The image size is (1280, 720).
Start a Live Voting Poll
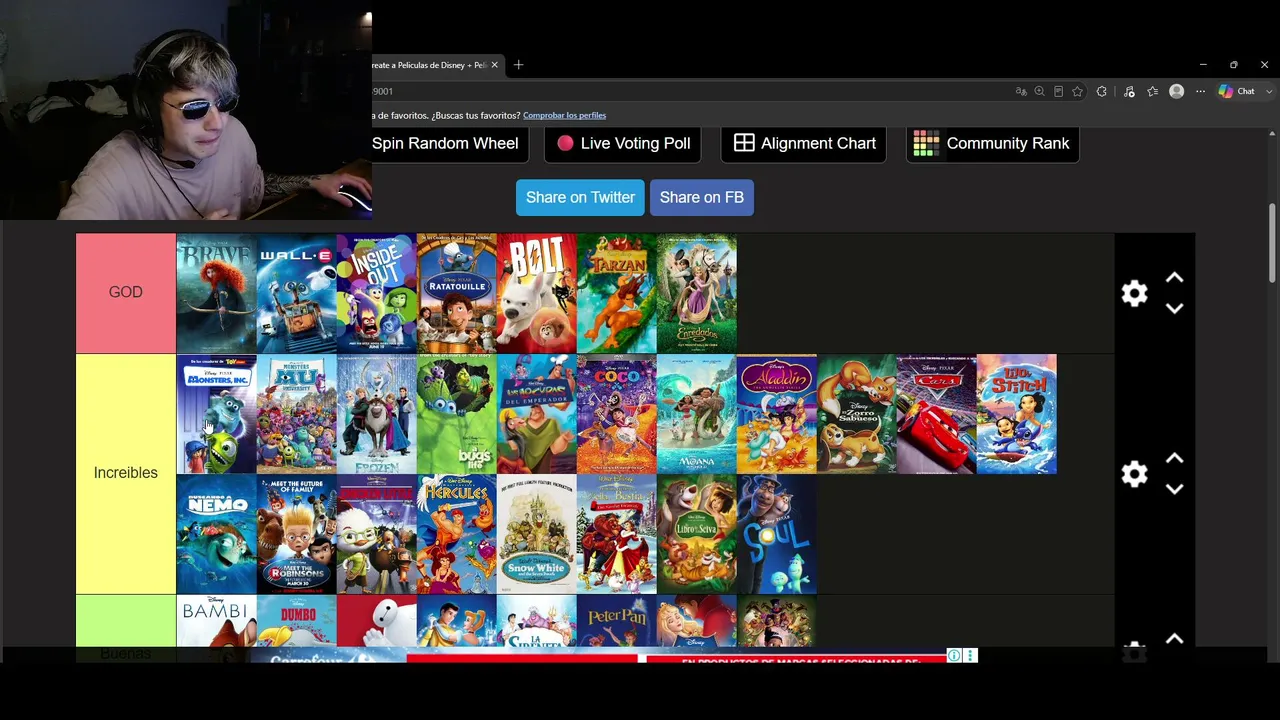pyautogui.click(x=623, y=143)
